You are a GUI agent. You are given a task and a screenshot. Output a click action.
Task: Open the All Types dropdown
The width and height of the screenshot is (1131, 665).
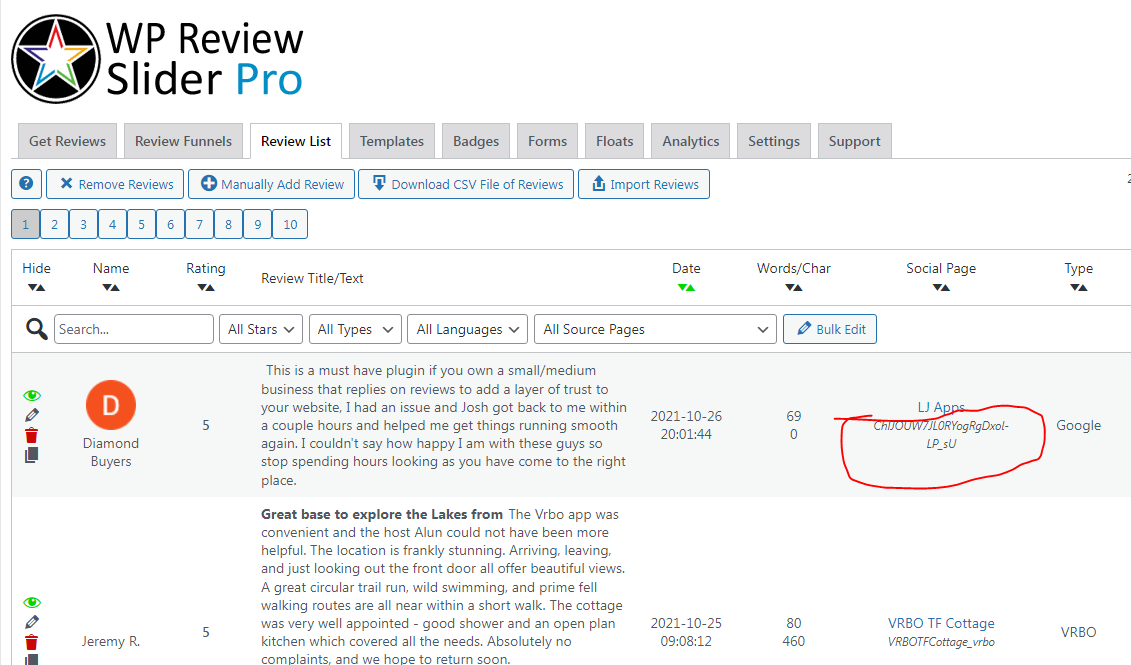click(x=355, y=329)
